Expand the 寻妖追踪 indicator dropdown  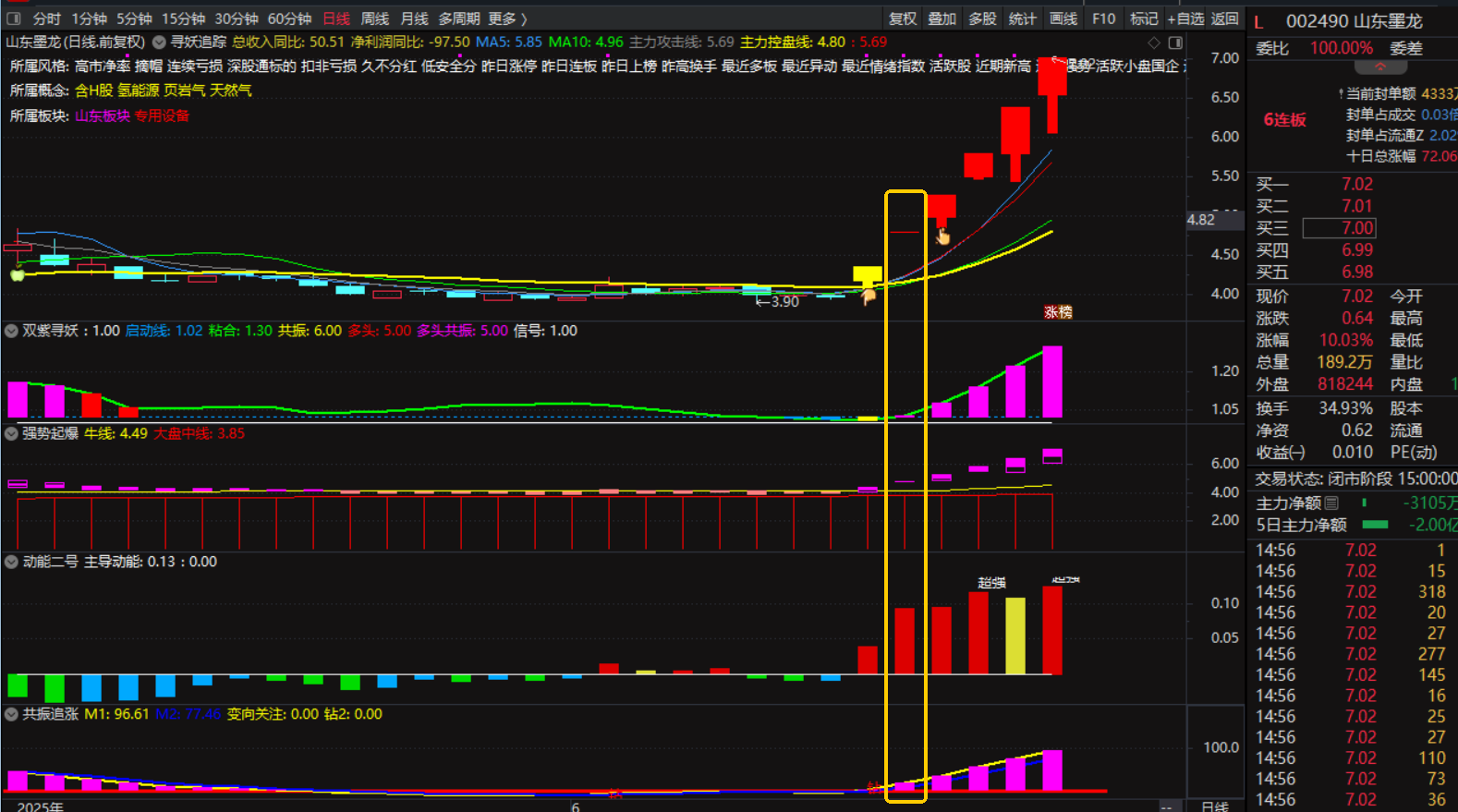click(x=160, y=42)
